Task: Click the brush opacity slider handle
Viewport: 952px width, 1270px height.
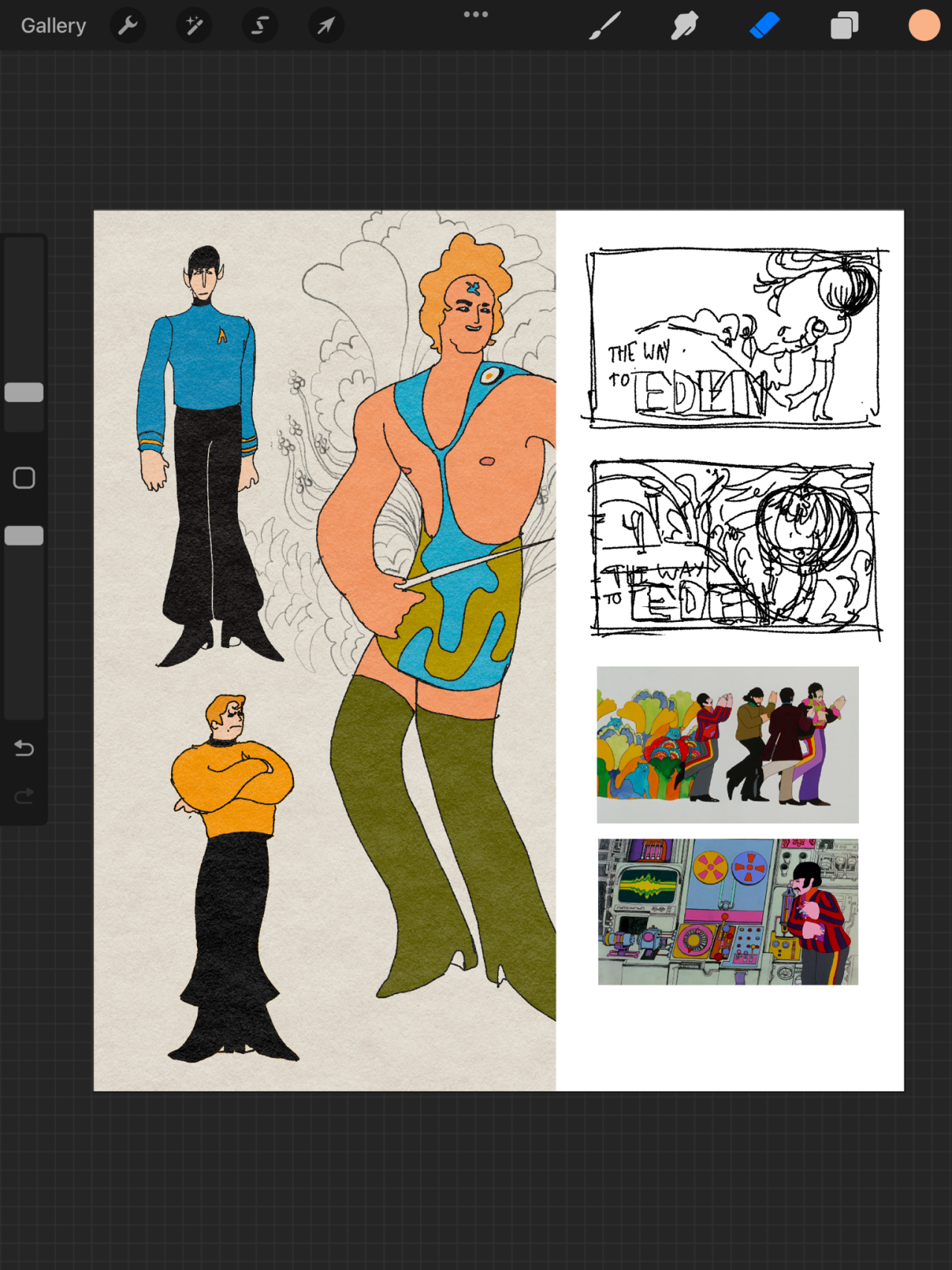Action: 24,536
